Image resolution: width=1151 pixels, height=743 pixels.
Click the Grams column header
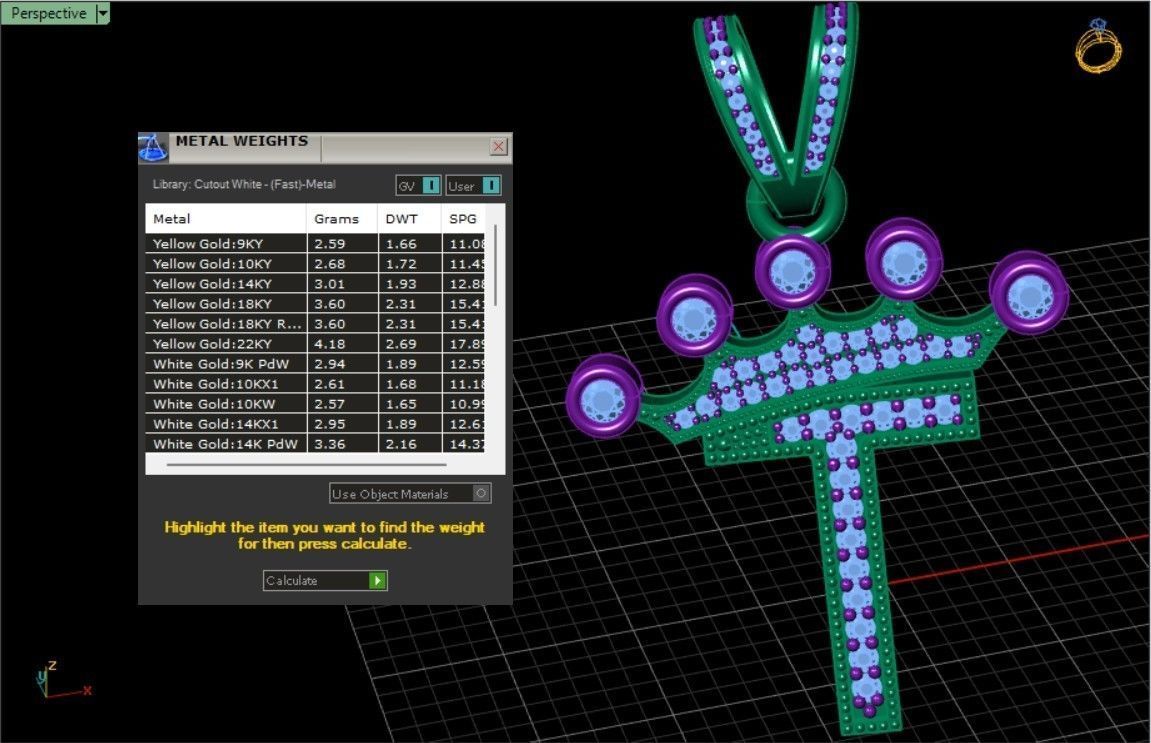tap(341, 219)
